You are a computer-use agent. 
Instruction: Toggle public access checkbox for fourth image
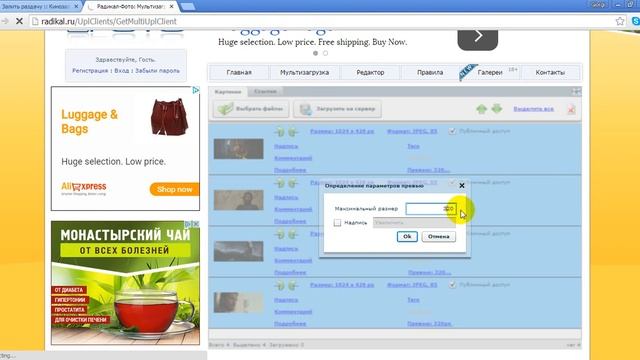(452, 284)
